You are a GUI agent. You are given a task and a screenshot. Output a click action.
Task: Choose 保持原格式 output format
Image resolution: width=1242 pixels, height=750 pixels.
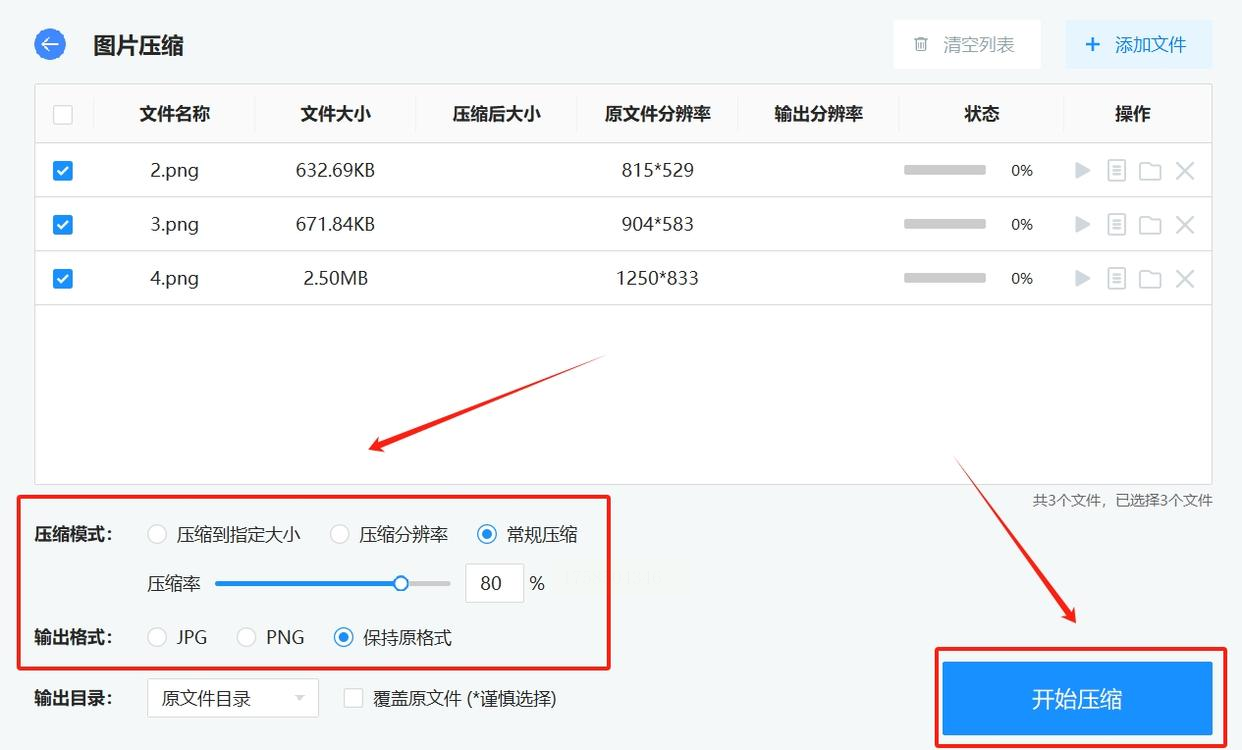click(344, 637)
